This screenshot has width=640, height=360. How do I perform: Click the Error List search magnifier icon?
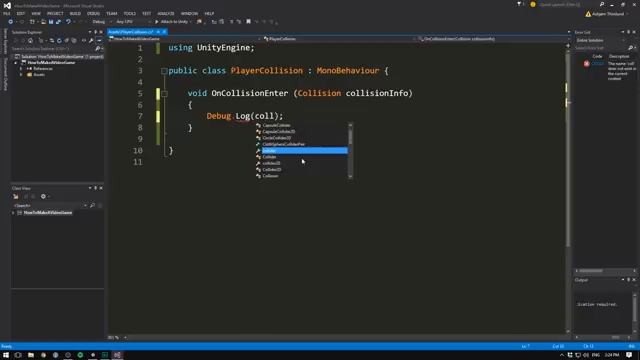pyautogui.click(x=630, y=48)
